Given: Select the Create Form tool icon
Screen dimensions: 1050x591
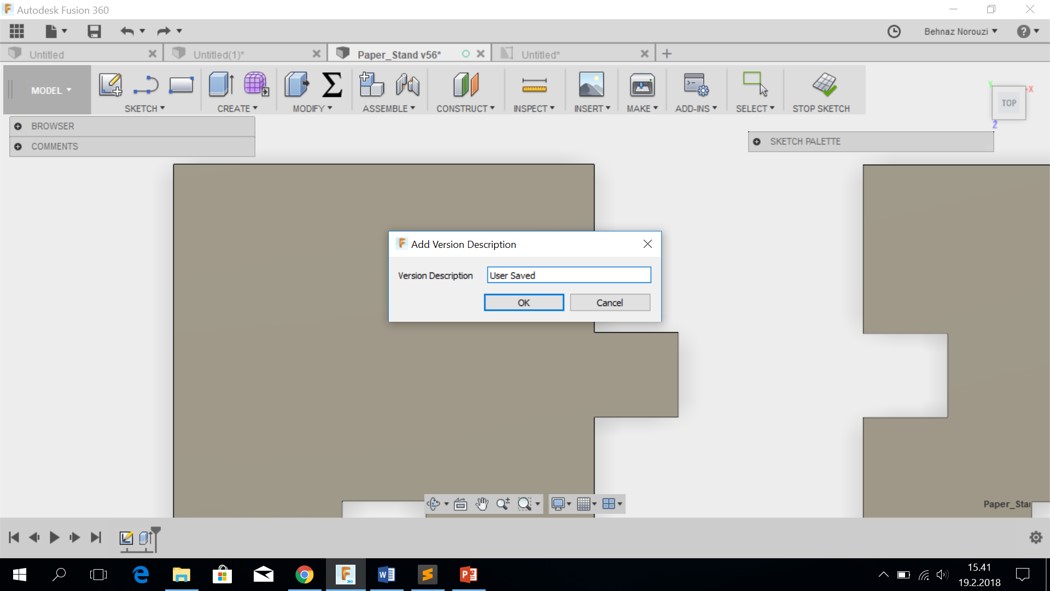Looking at the screenshot, I should point(256,84).
